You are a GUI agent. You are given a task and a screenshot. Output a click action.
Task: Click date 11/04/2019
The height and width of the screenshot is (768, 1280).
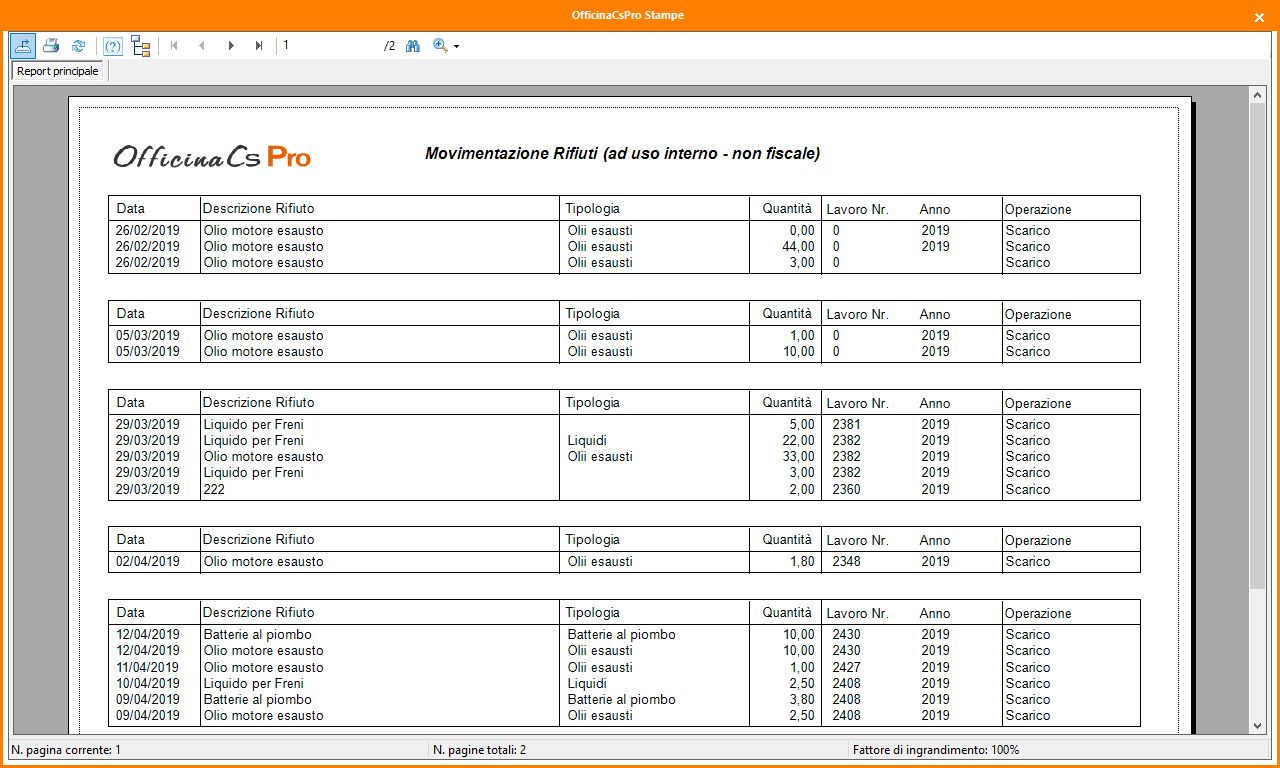(148, 668)
